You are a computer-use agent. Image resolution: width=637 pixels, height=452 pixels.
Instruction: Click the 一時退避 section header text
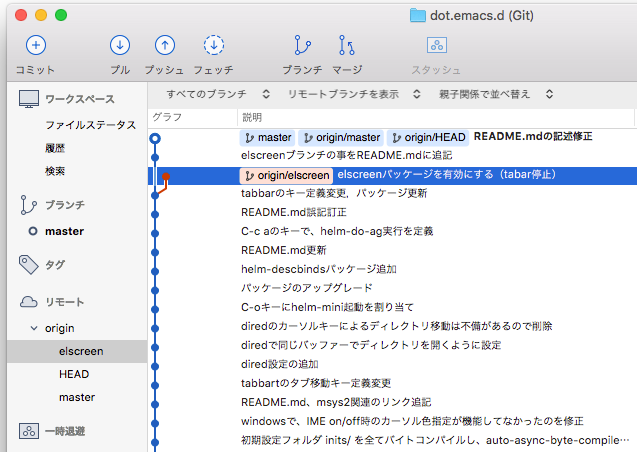tap(65, 431)
